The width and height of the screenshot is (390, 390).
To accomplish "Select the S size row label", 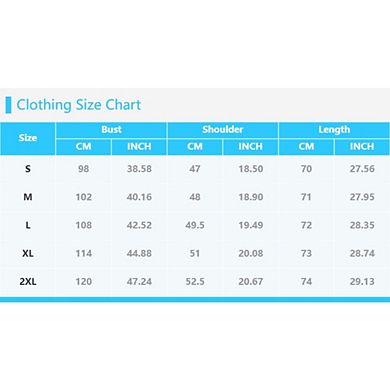I will click(28, 169).
